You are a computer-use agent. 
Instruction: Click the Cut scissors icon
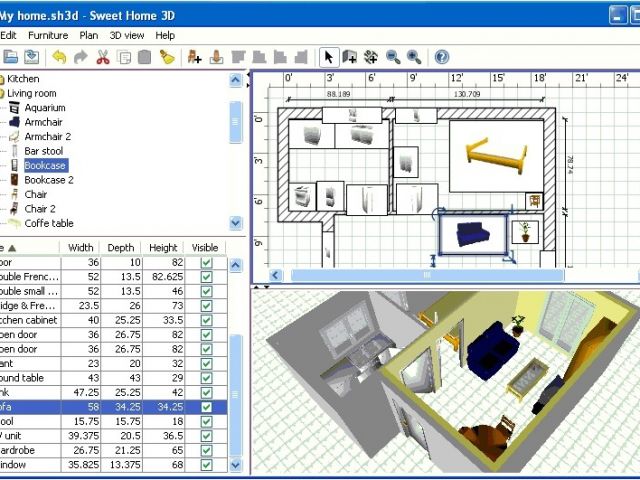click(x=103, y=57)
